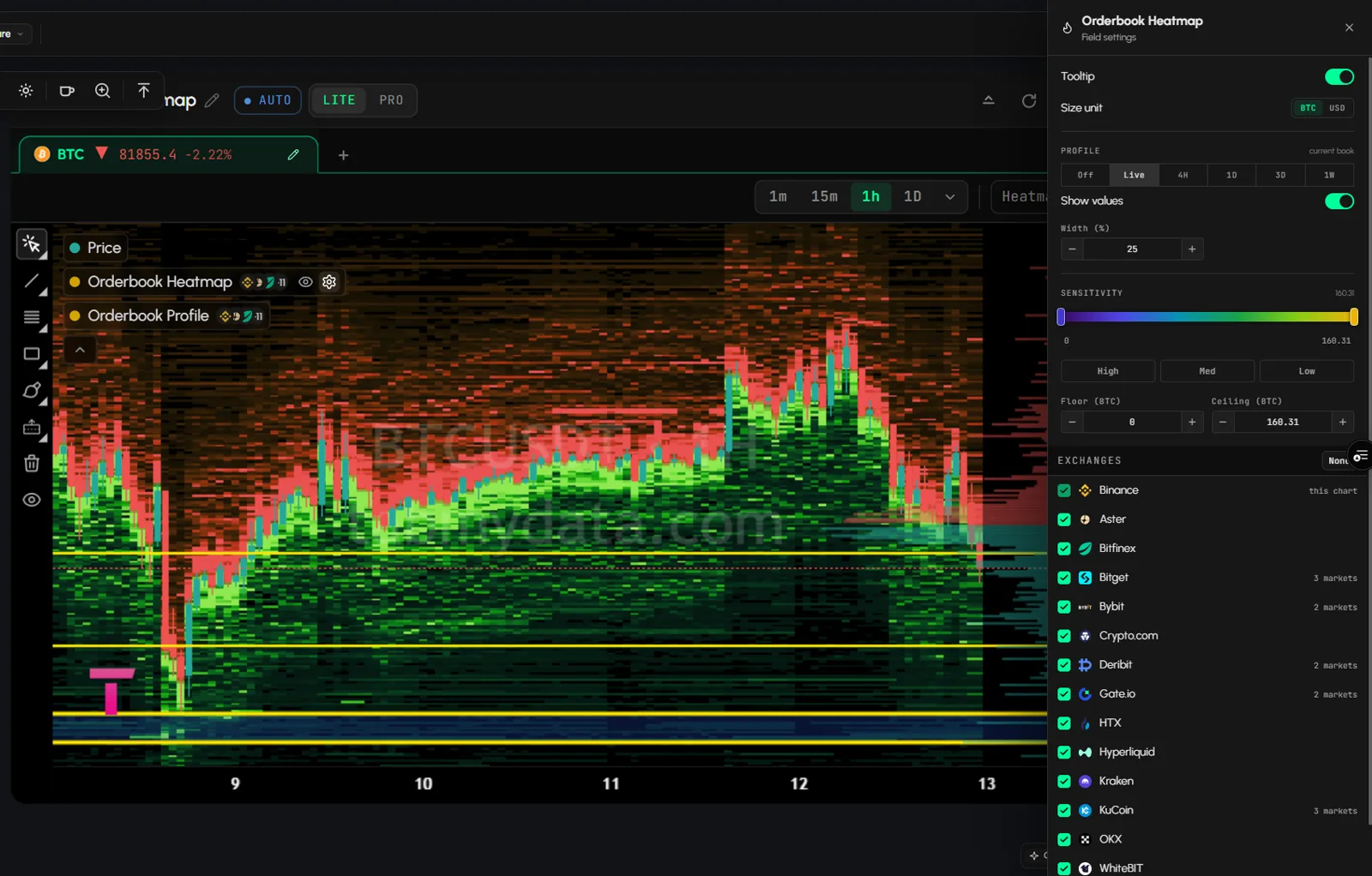Edit the chart title pencil icon
Viewport: 1372px width, 876px height.
coord(212,100)
